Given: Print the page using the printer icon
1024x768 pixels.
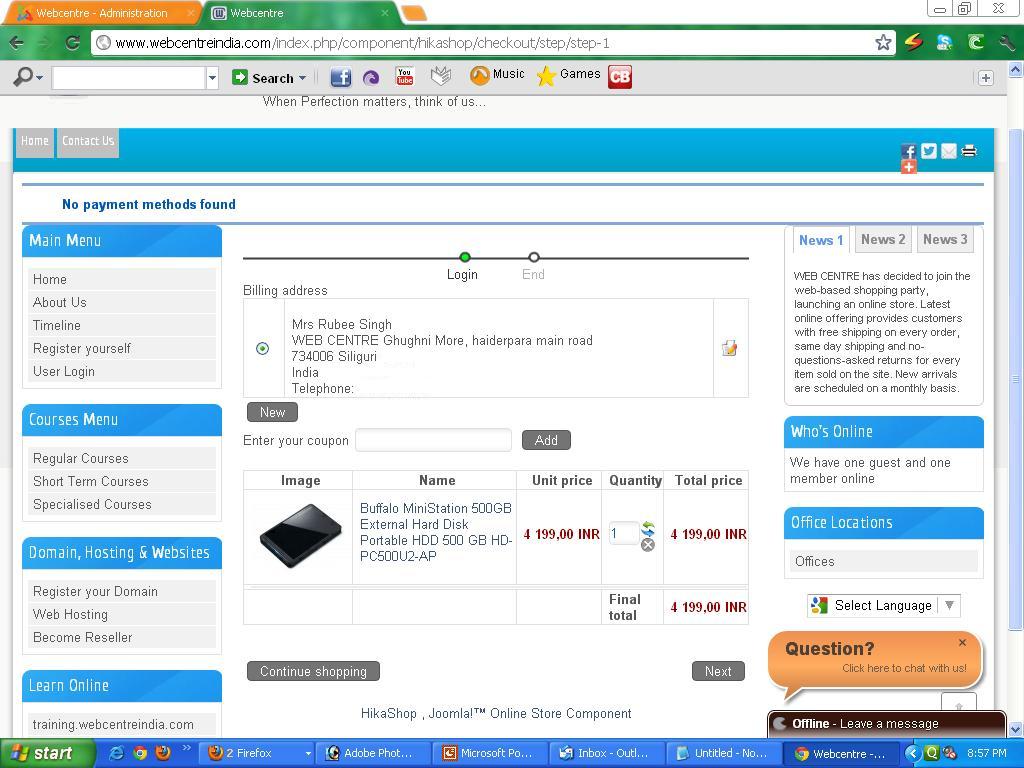Looking at the screenshot, I should [x=969, y=151].
